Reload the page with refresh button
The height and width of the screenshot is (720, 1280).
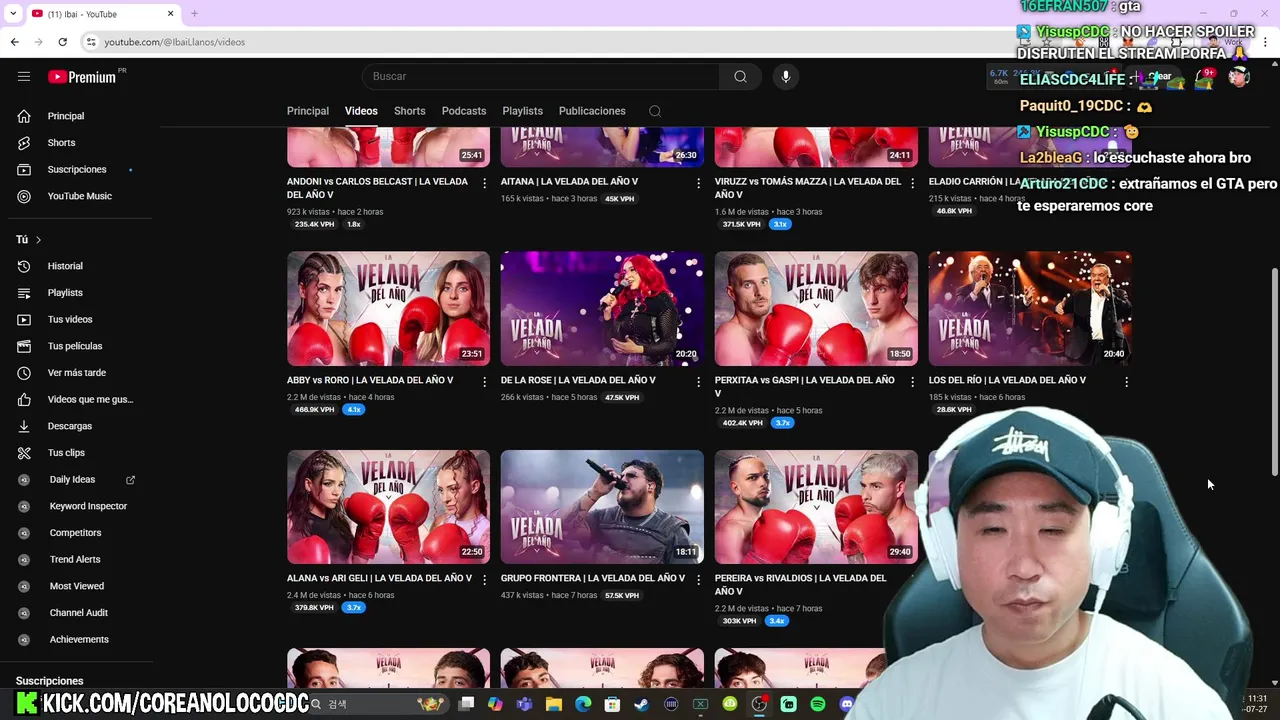coord(62,42)
